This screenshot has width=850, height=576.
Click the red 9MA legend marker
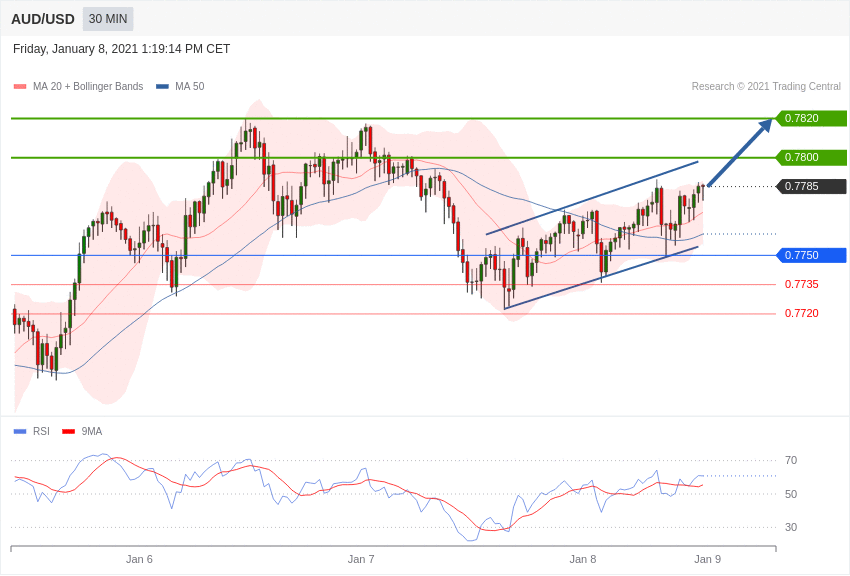point(68,432)
